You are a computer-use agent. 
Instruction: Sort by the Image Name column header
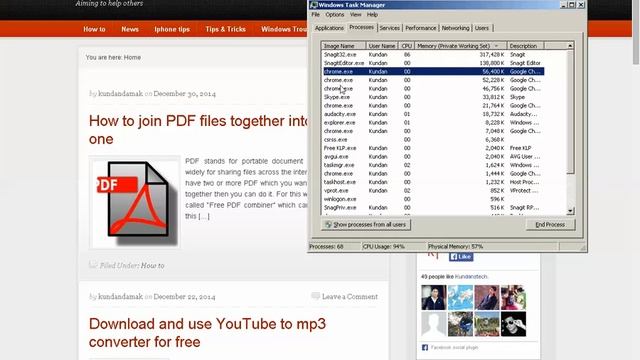tap(343, 46)
